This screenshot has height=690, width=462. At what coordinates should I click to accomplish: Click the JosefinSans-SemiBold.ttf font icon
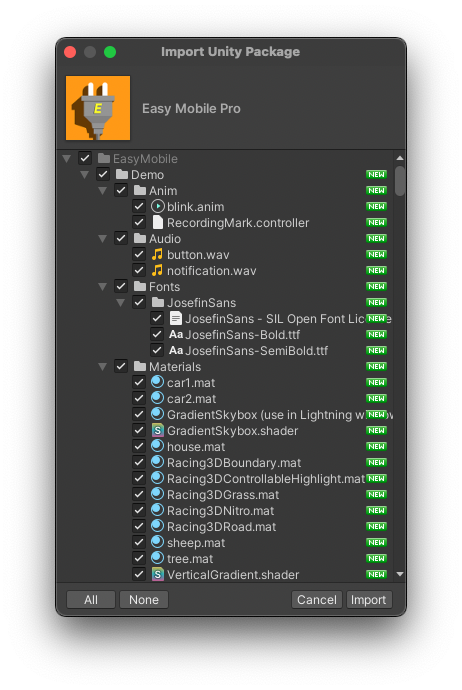[176, 350]
